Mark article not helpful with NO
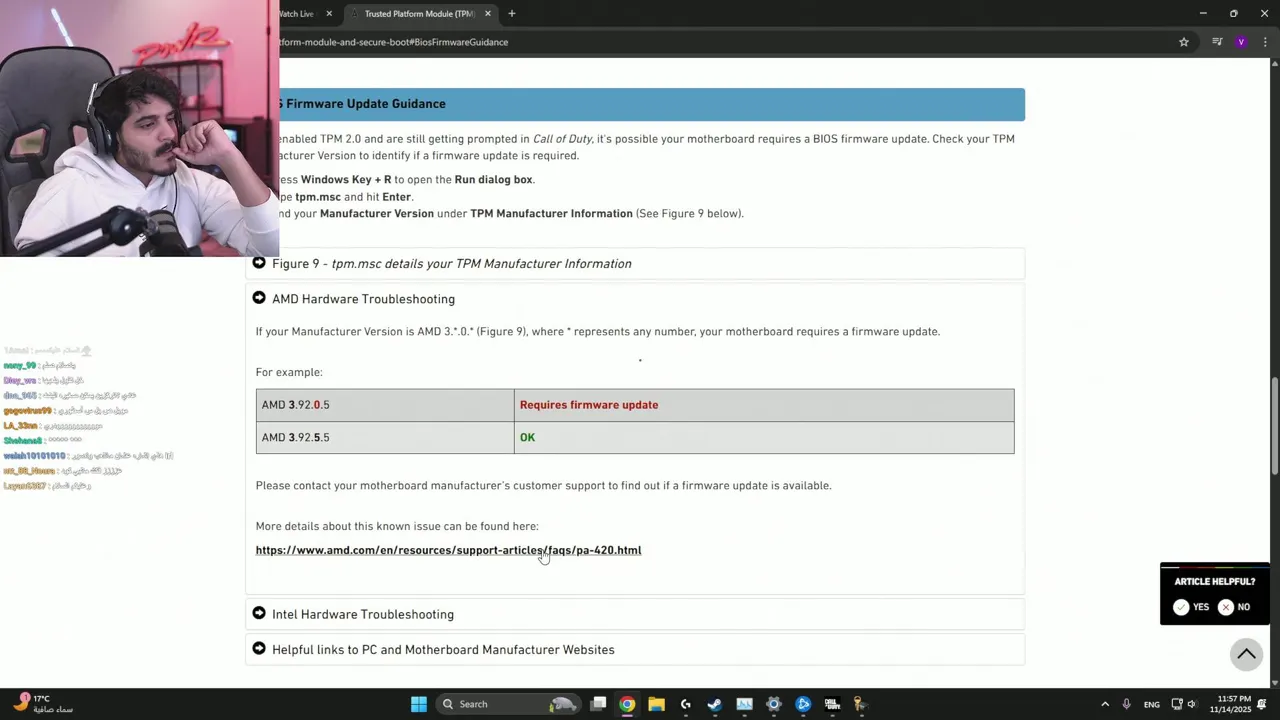This screenshot has width=1280, height=720. click(x=1235, y=607)
